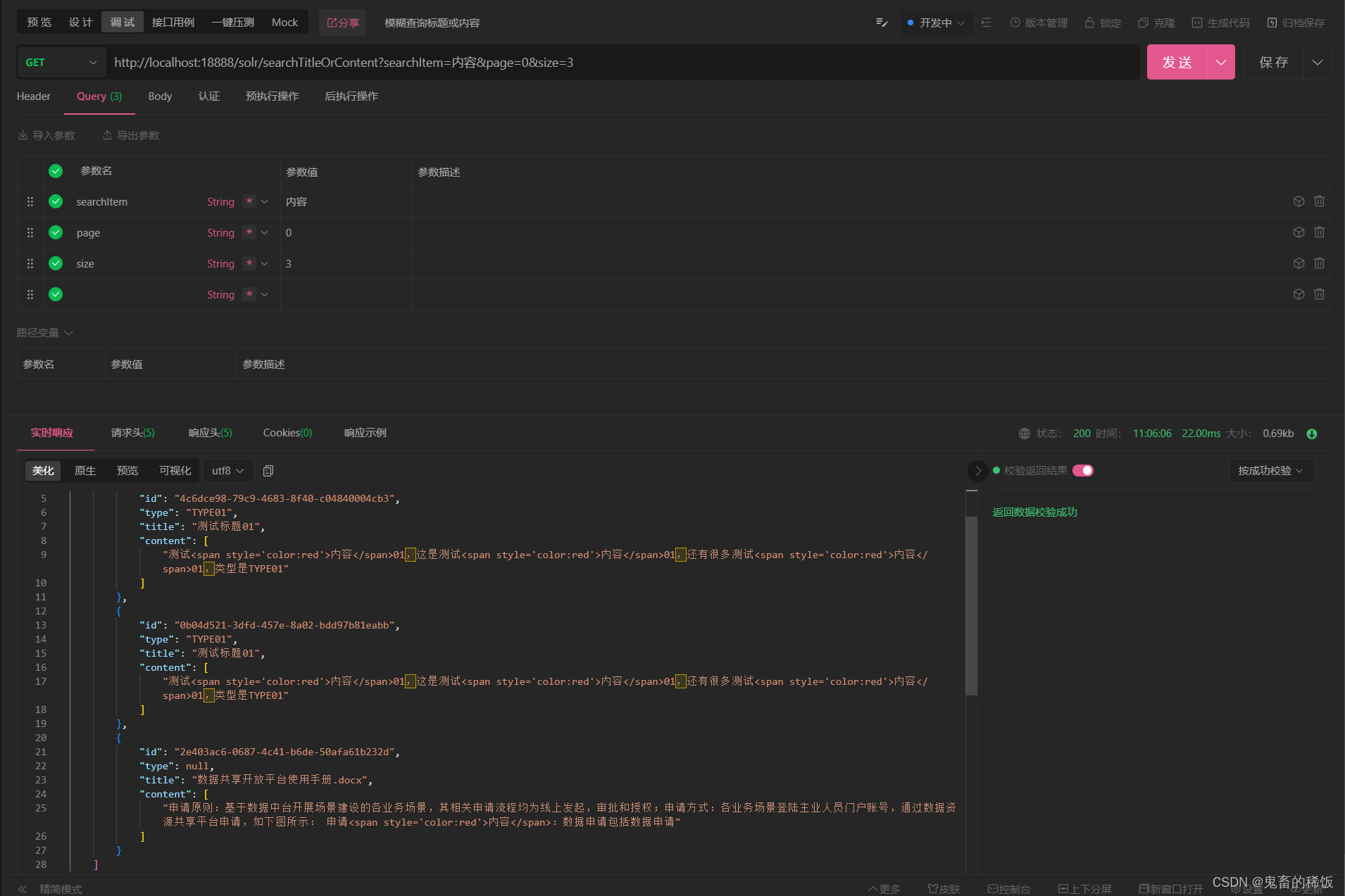Image resolution: width=1345 pixels, height=896 pixels.
Task: Uncheck the page parameter checkbox
Action: (56, 232)
